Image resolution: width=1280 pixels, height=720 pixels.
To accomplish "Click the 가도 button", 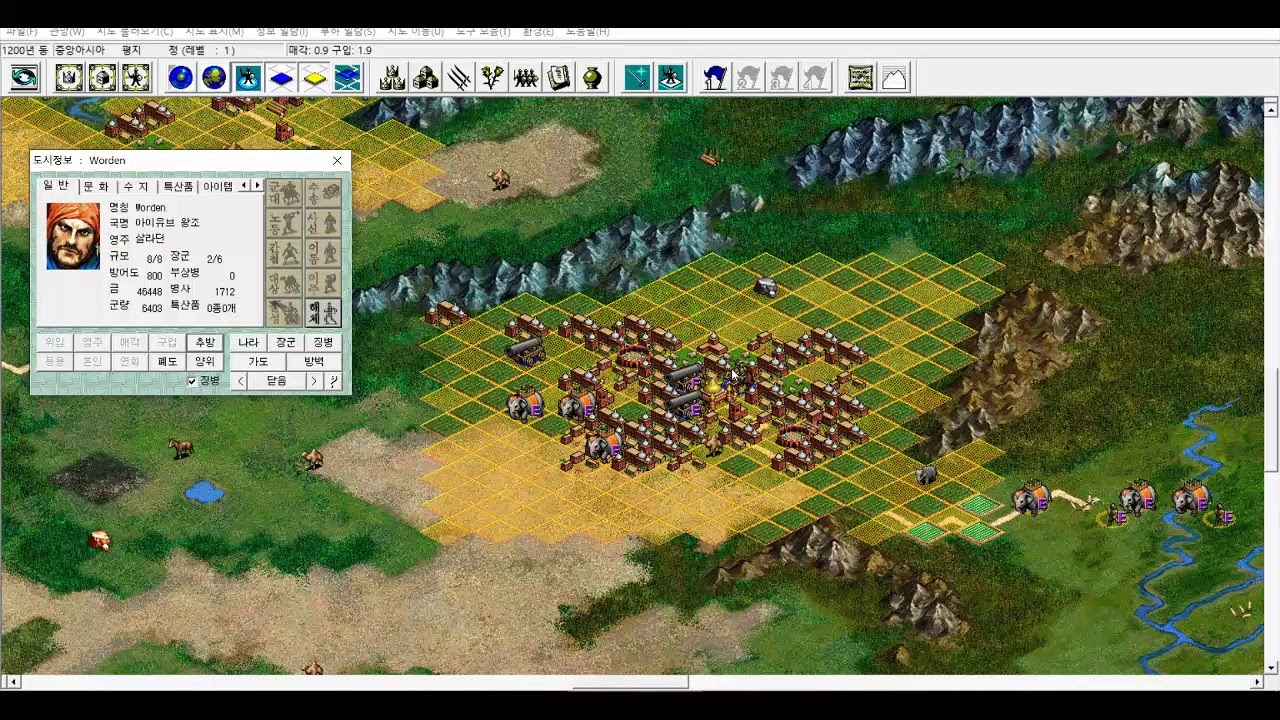I will coord(258,361).
